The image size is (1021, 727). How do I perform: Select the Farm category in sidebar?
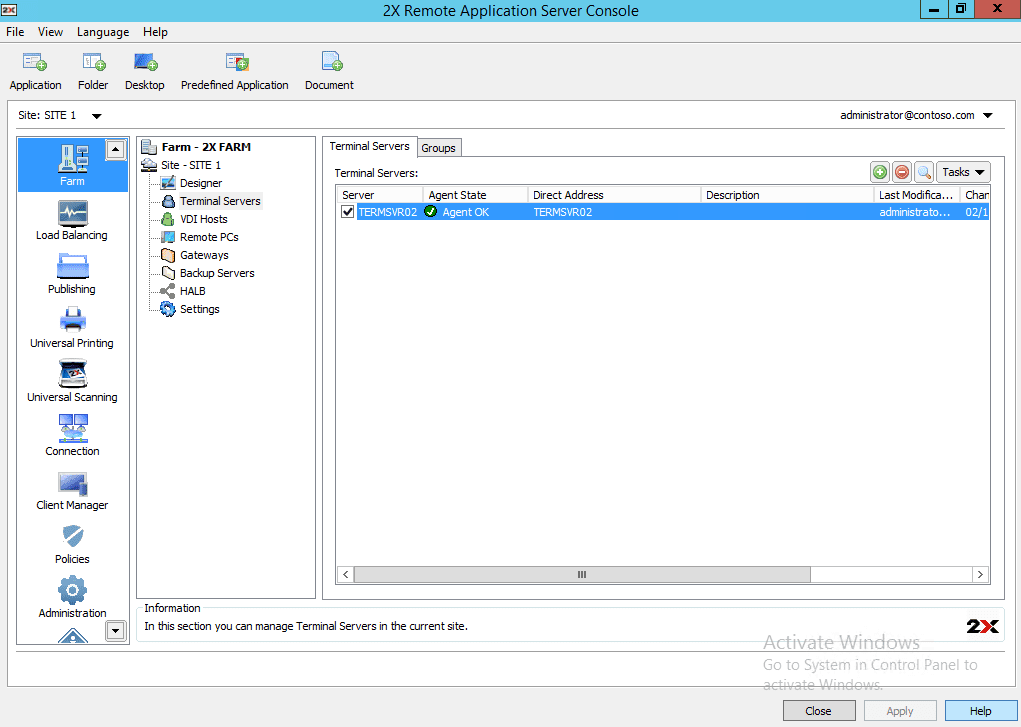[72, 165]
